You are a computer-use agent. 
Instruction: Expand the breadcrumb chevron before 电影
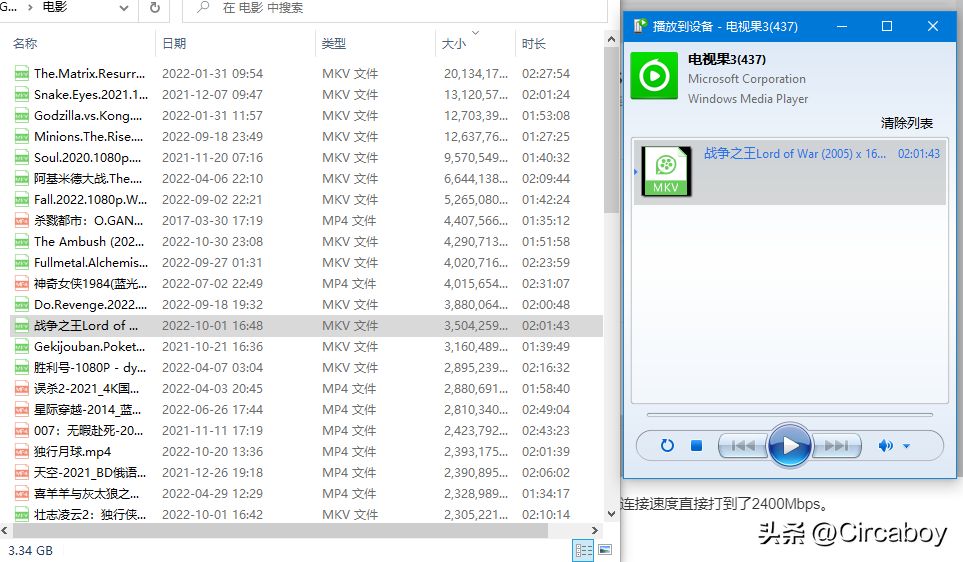[30, 7]
